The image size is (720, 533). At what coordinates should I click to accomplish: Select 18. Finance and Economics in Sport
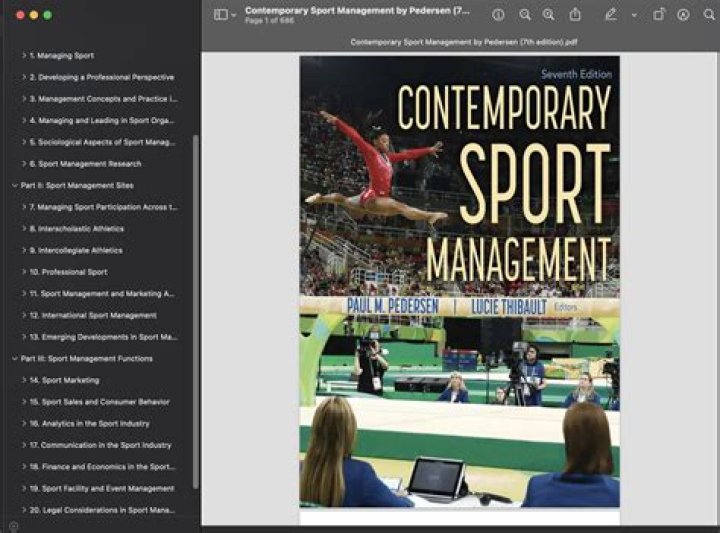[x=102, y=466]
